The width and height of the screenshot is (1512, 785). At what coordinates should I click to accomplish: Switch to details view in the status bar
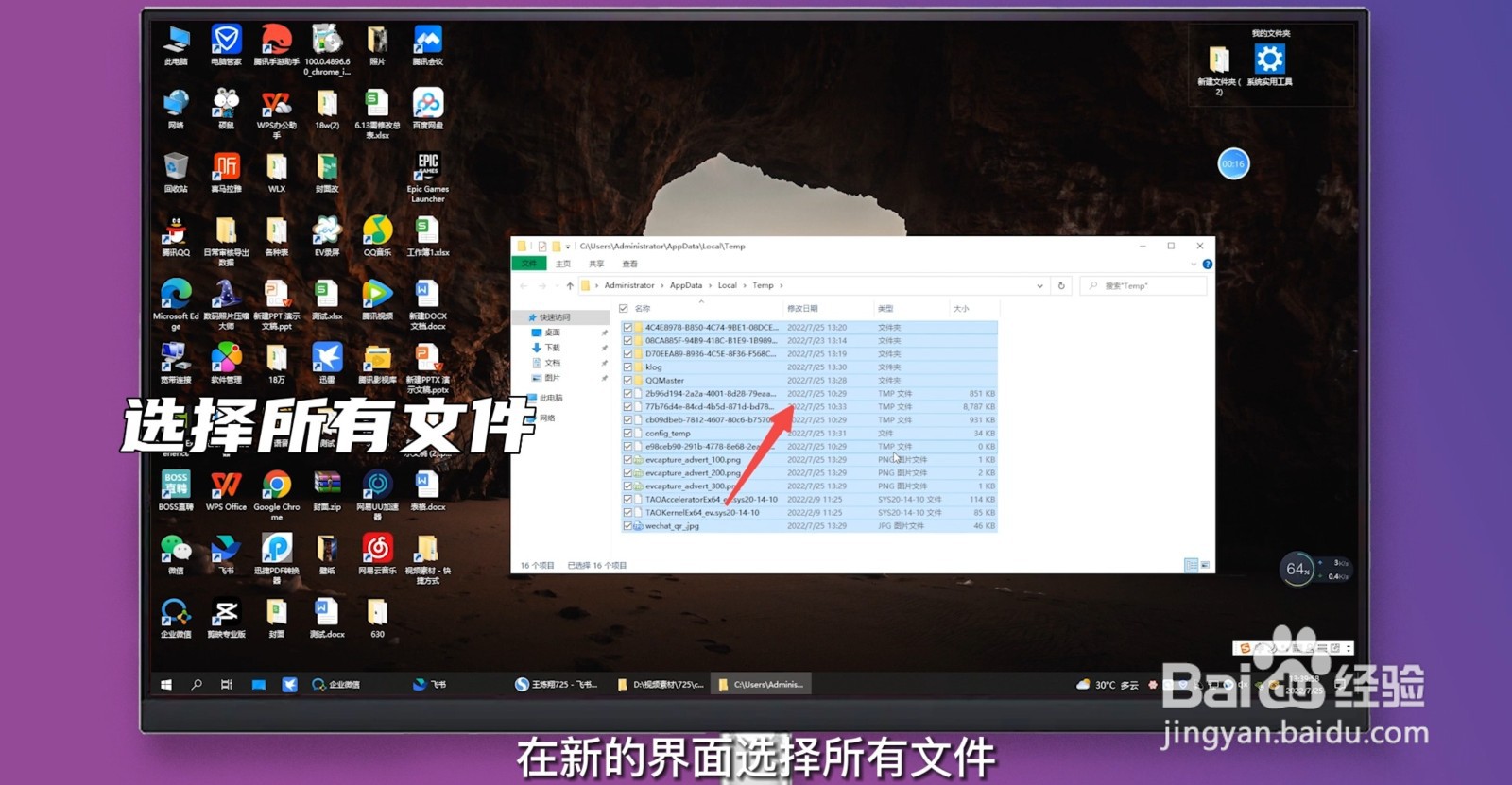tap(1190, 565)
